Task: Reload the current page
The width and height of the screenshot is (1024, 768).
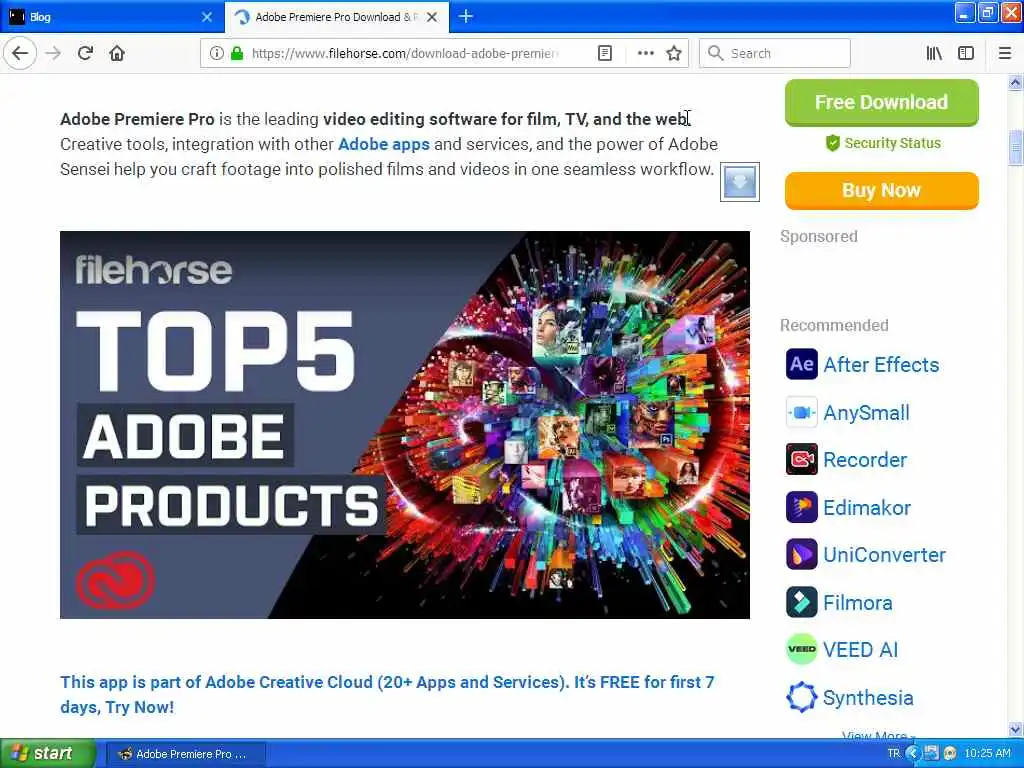Action: click(85, 53)
